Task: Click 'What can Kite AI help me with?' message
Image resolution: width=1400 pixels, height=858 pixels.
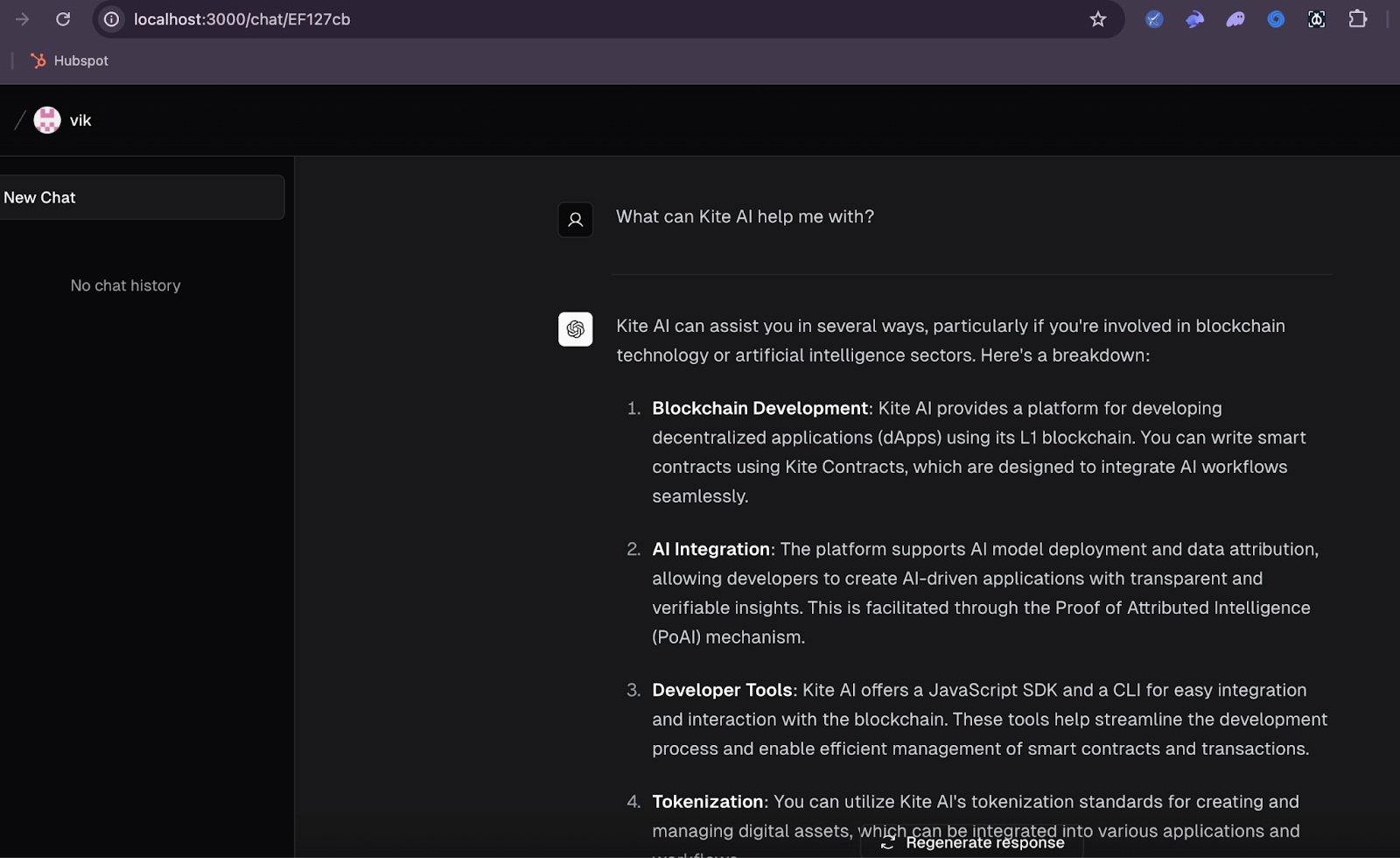Action: coord(745,216)
